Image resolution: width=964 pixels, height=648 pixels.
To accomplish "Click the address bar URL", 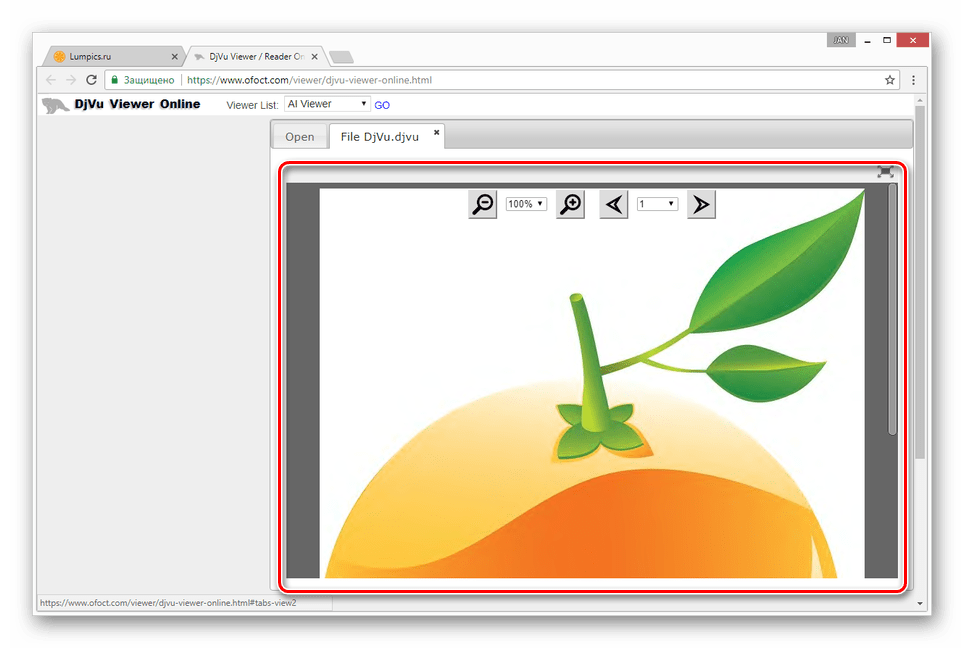I will point(309,80).
